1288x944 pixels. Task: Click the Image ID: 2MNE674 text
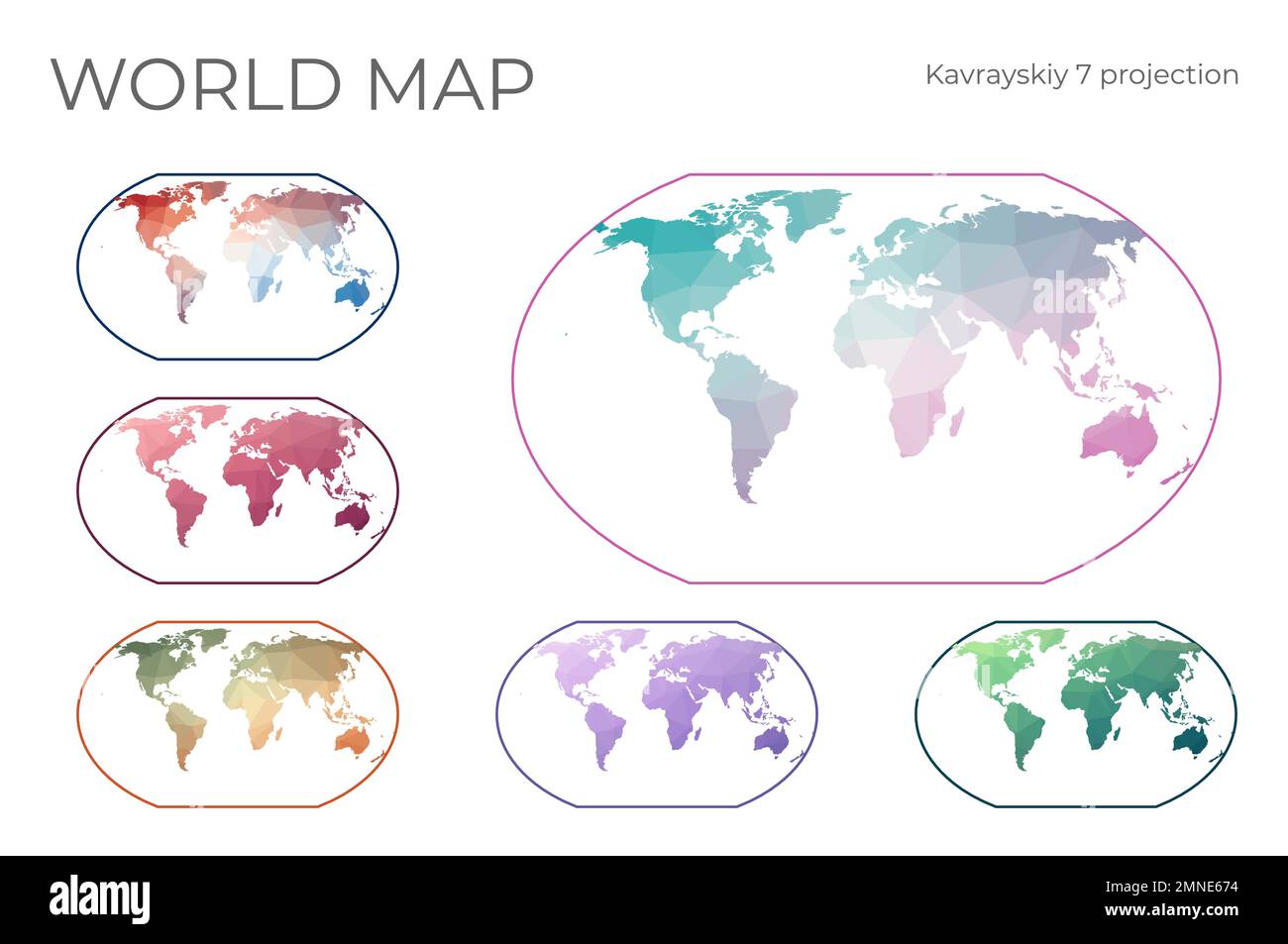(1159, 888)
